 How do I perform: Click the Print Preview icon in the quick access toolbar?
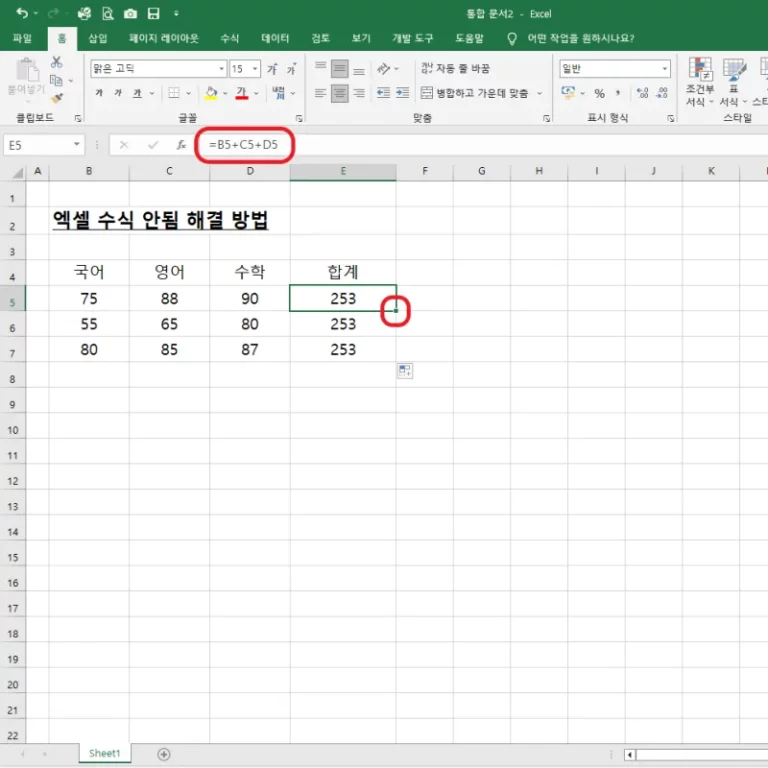tap(107, 14)
